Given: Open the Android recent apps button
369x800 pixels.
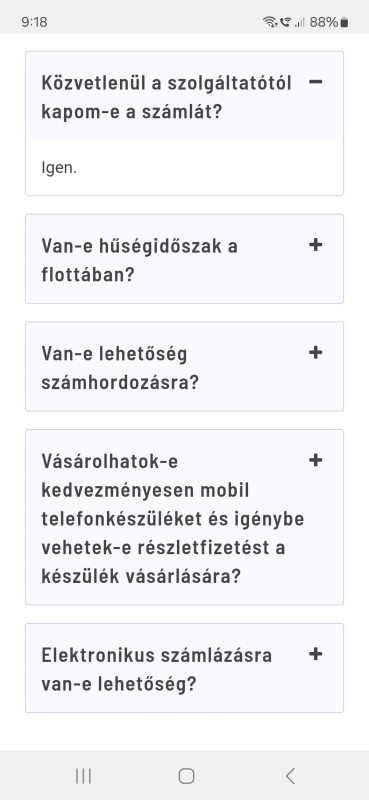Looking at the screenshot, I should tap(83, 776).
